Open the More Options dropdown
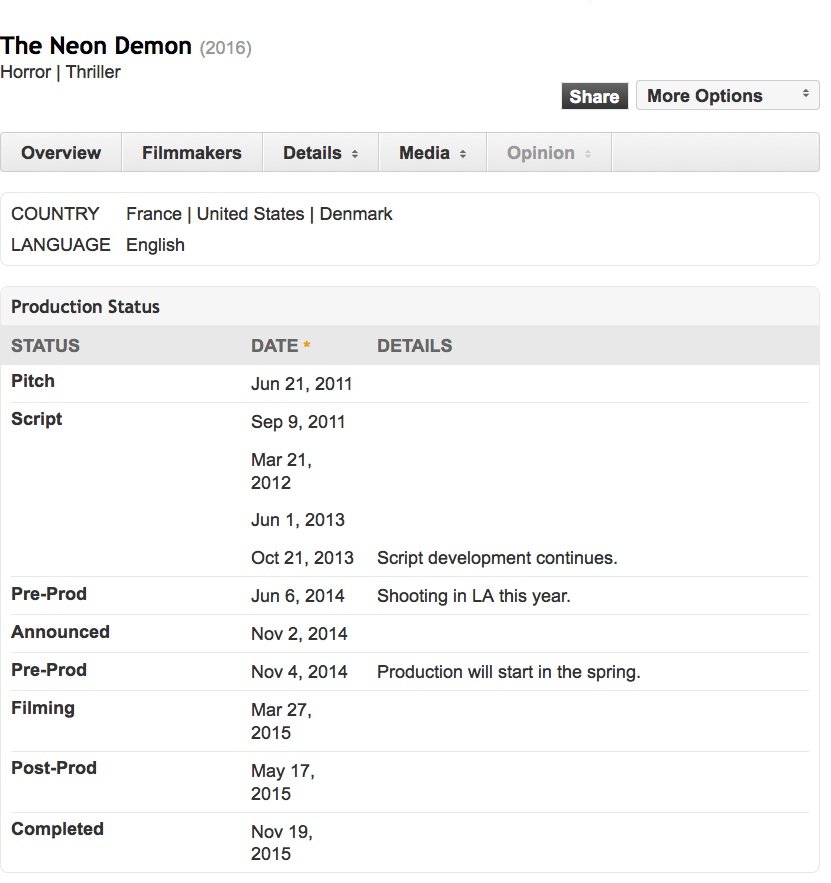 click(x=727, y=96)
